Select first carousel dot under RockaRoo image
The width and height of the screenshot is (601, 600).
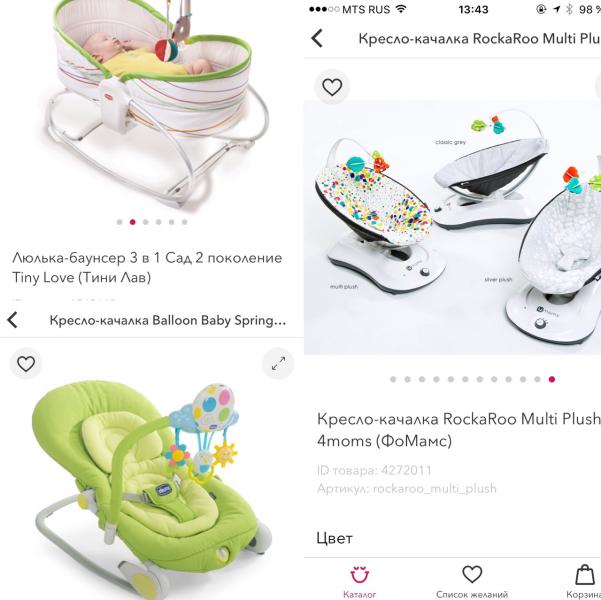pyautogui.click(x=393, y=379)
